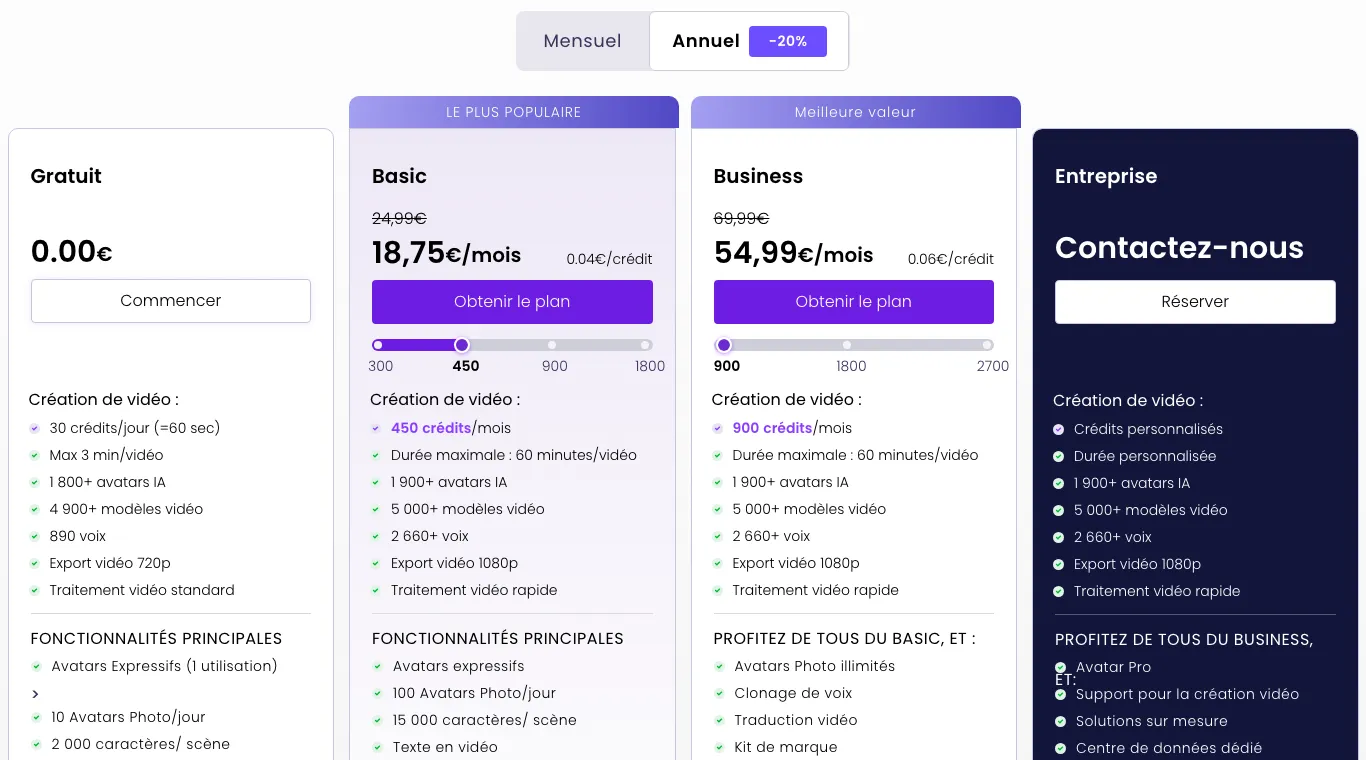Set the Basic credit slider to 300
Viewport: 1366px width, 760px height.
pos(378,345)
